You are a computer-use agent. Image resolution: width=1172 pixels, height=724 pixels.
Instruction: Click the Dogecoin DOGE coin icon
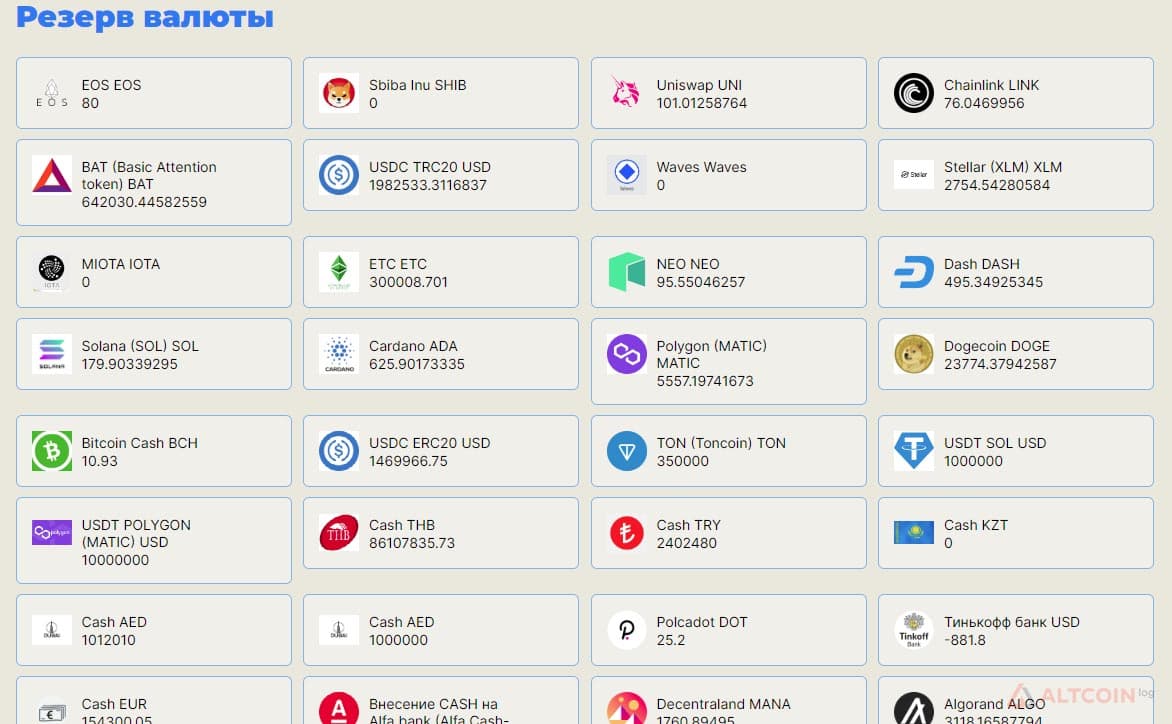913,354
